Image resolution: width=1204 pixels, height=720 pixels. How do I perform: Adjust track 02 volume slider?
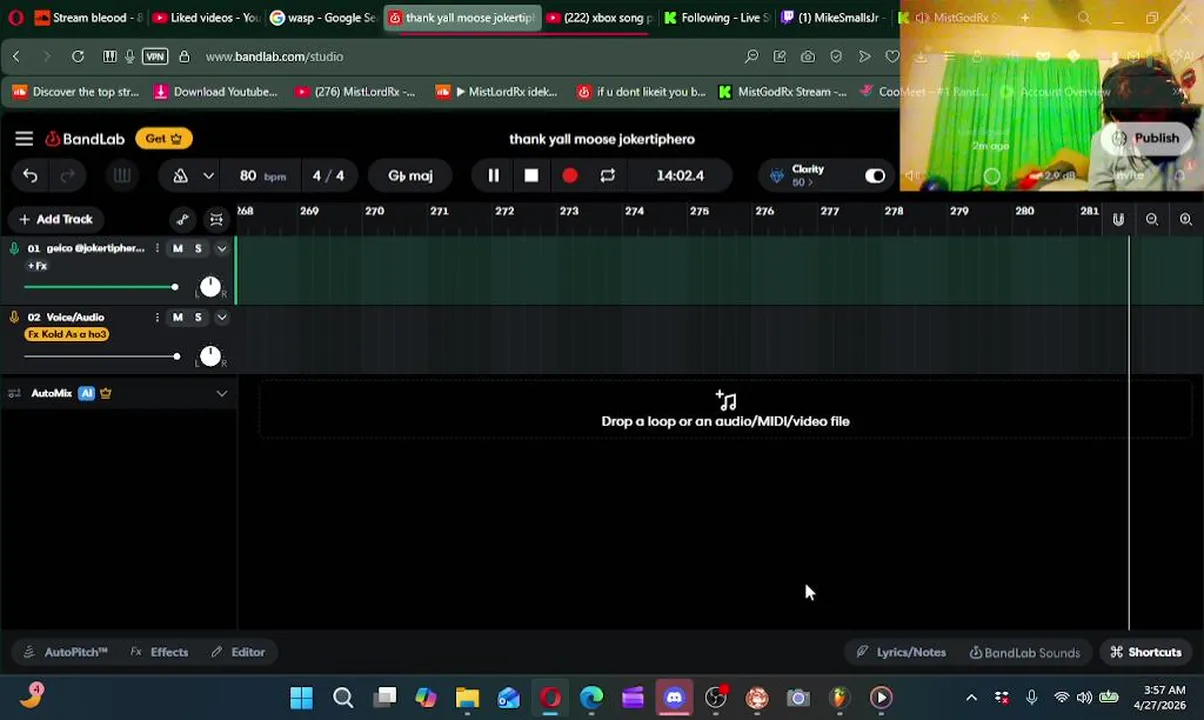101,357
